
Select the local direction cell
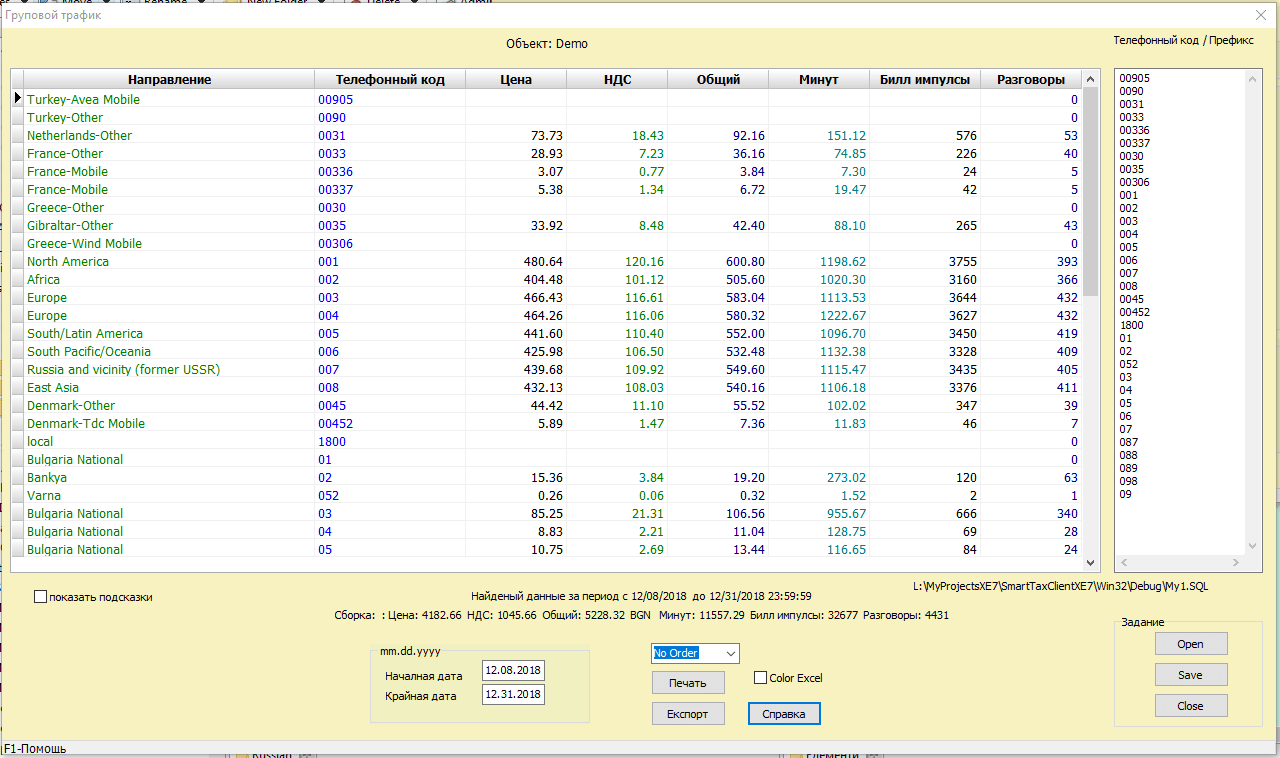pyautogui.click(x=169, y=441)
